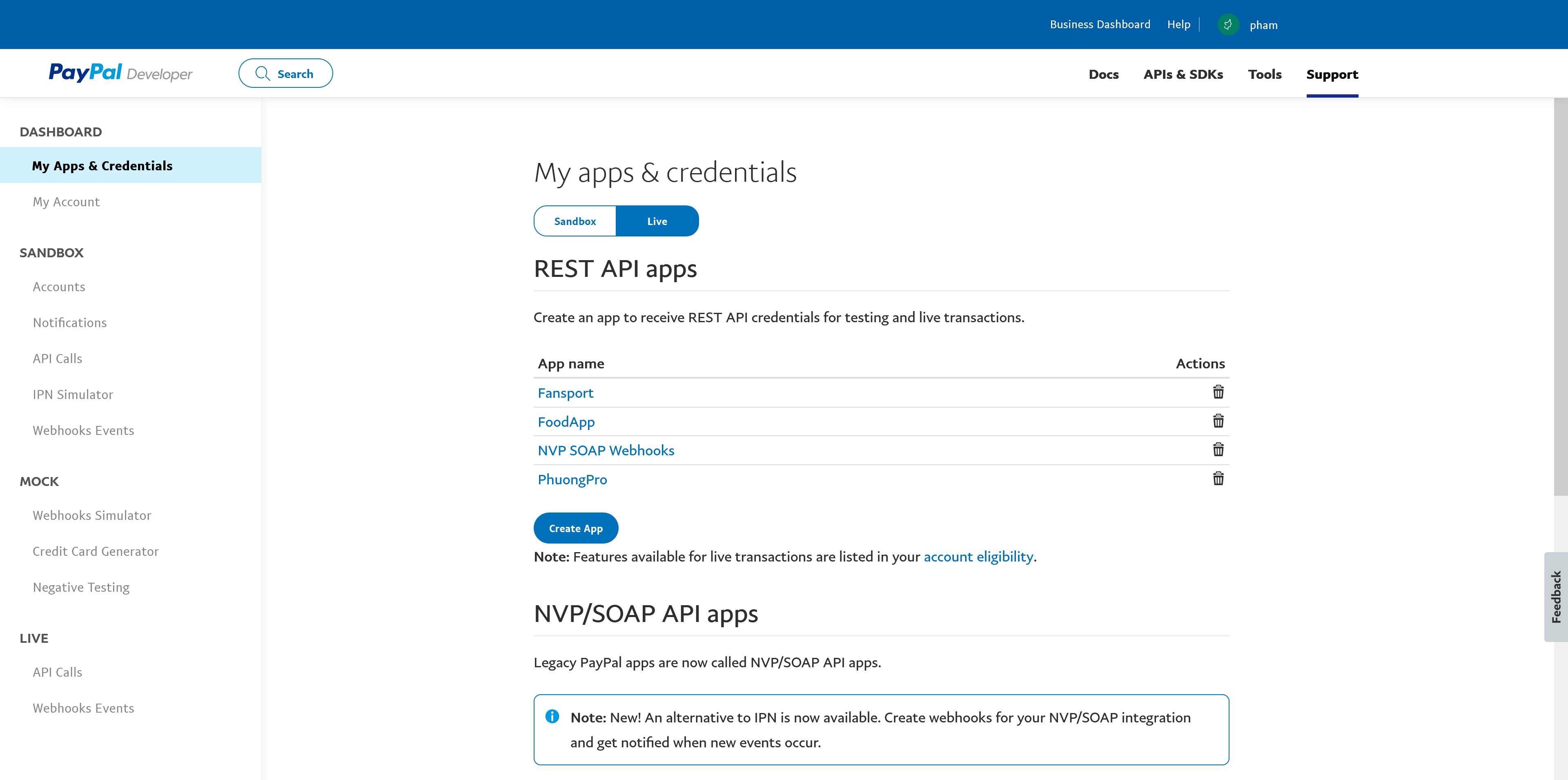Open the Support menu

(x=1332, y=74)
